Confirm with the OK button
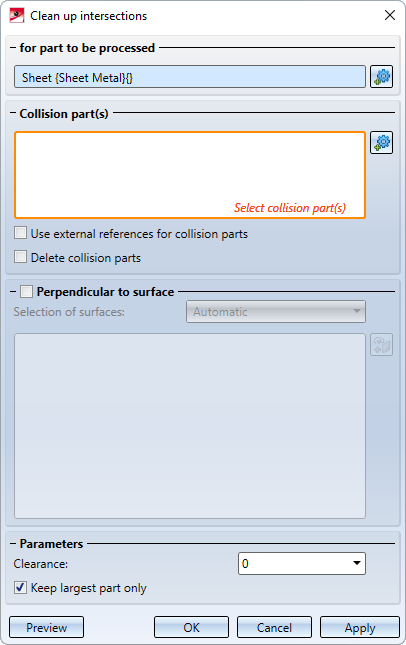The height and width of the screenshot is (645, 406). coord(191,627)
